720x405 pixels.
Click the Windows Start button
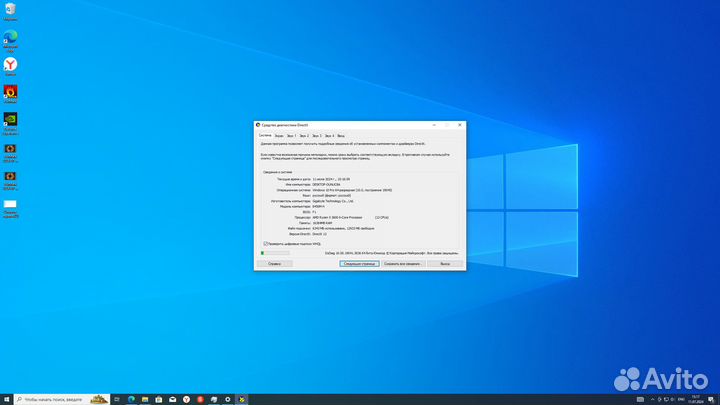coord(6,399)
